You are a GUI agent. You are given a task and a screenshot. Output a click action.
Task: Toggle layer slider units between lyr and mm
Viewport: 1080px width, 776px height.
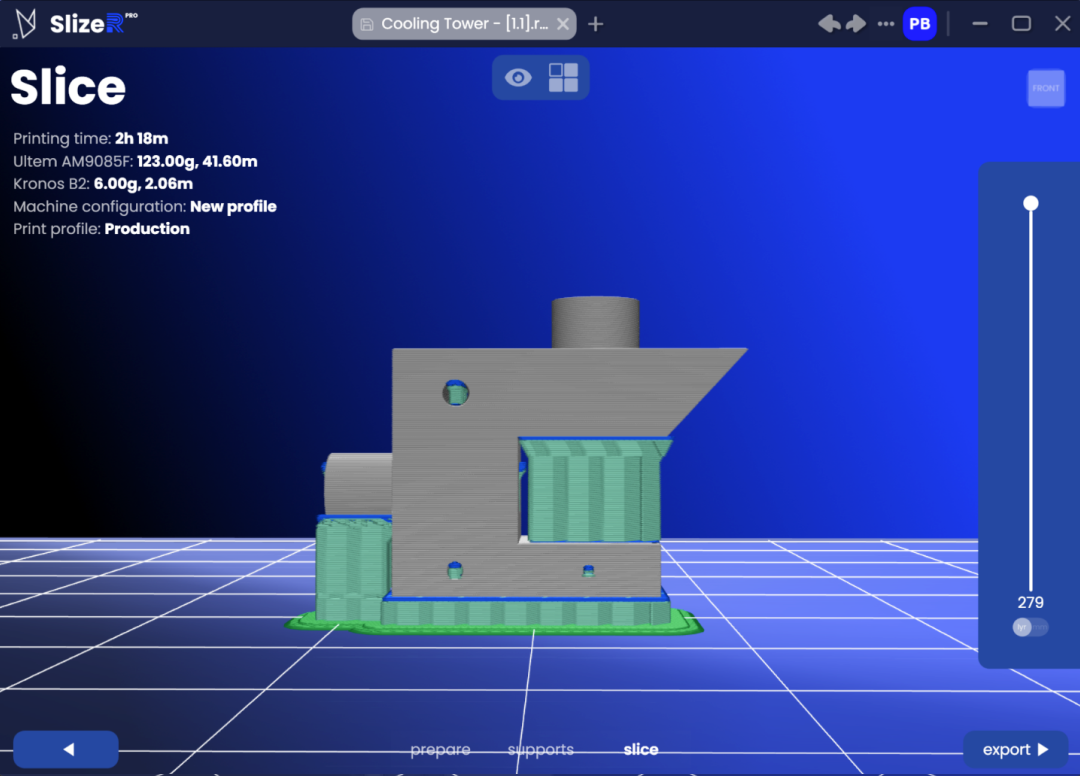coord(1030,627)
